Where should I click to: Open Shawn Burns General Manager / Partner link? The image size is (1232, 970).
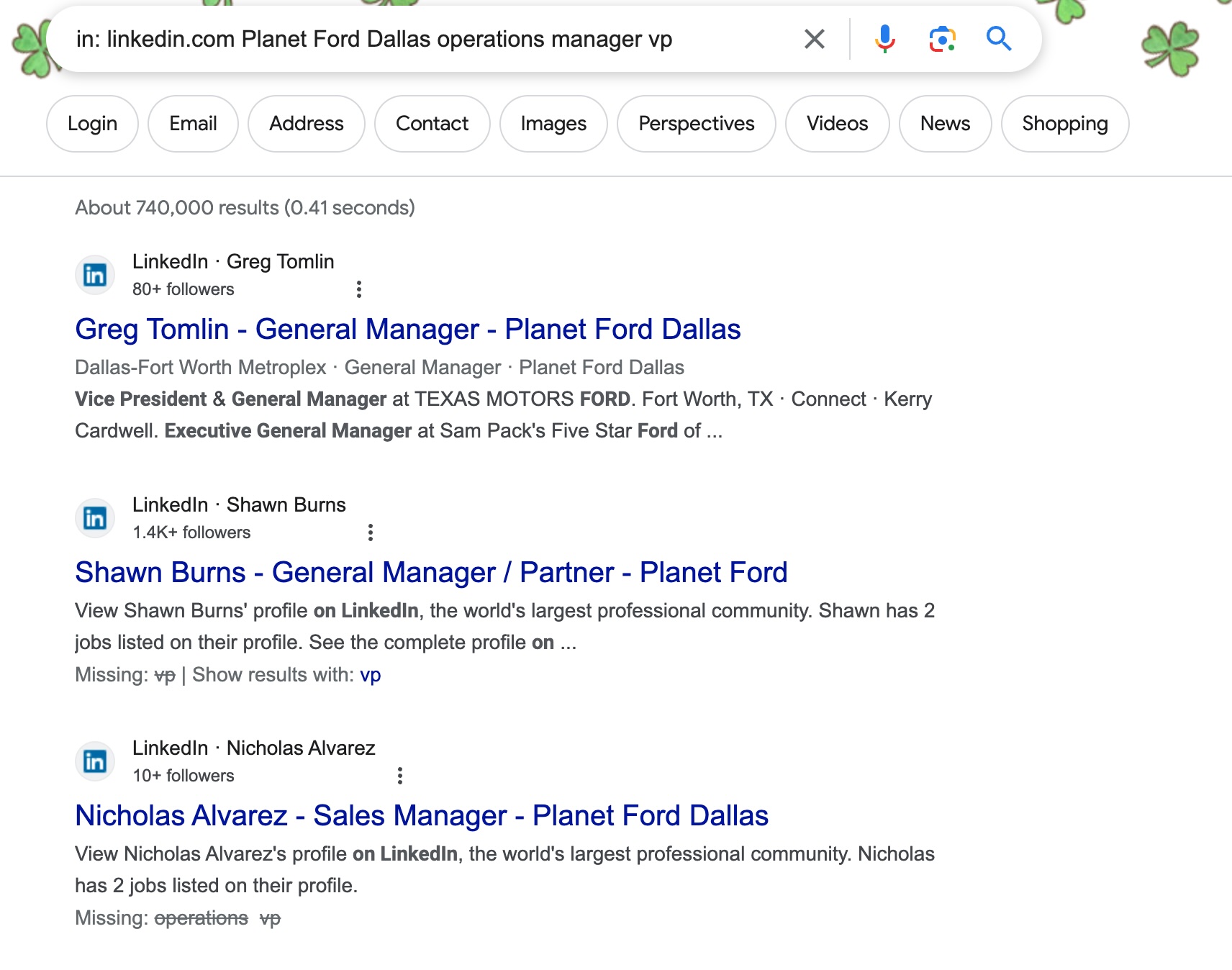[430, 572]
